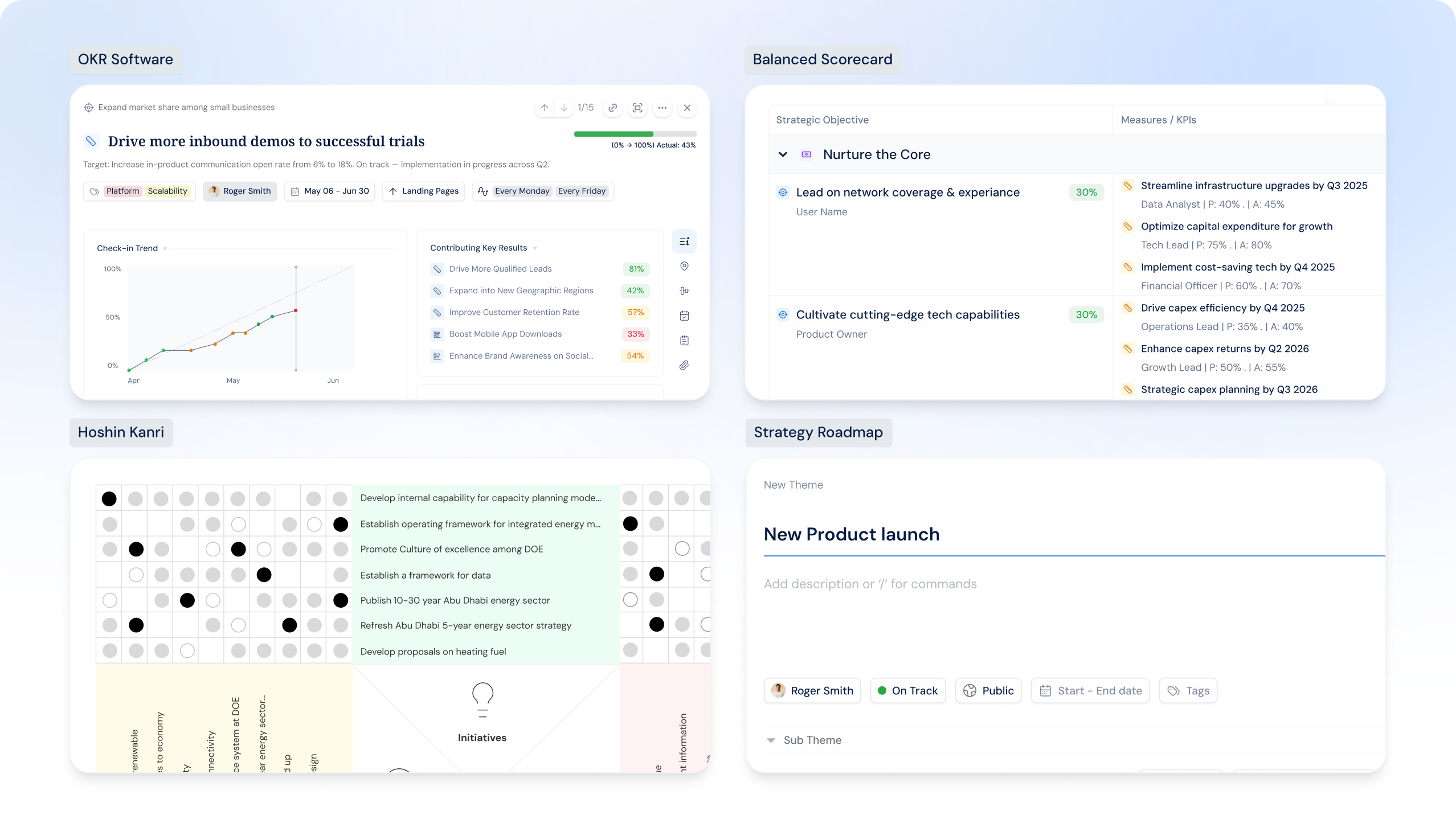Click the key result tag icon beside title
Image resolution: width=1456 pixels, height=819 pixels.
91,141
